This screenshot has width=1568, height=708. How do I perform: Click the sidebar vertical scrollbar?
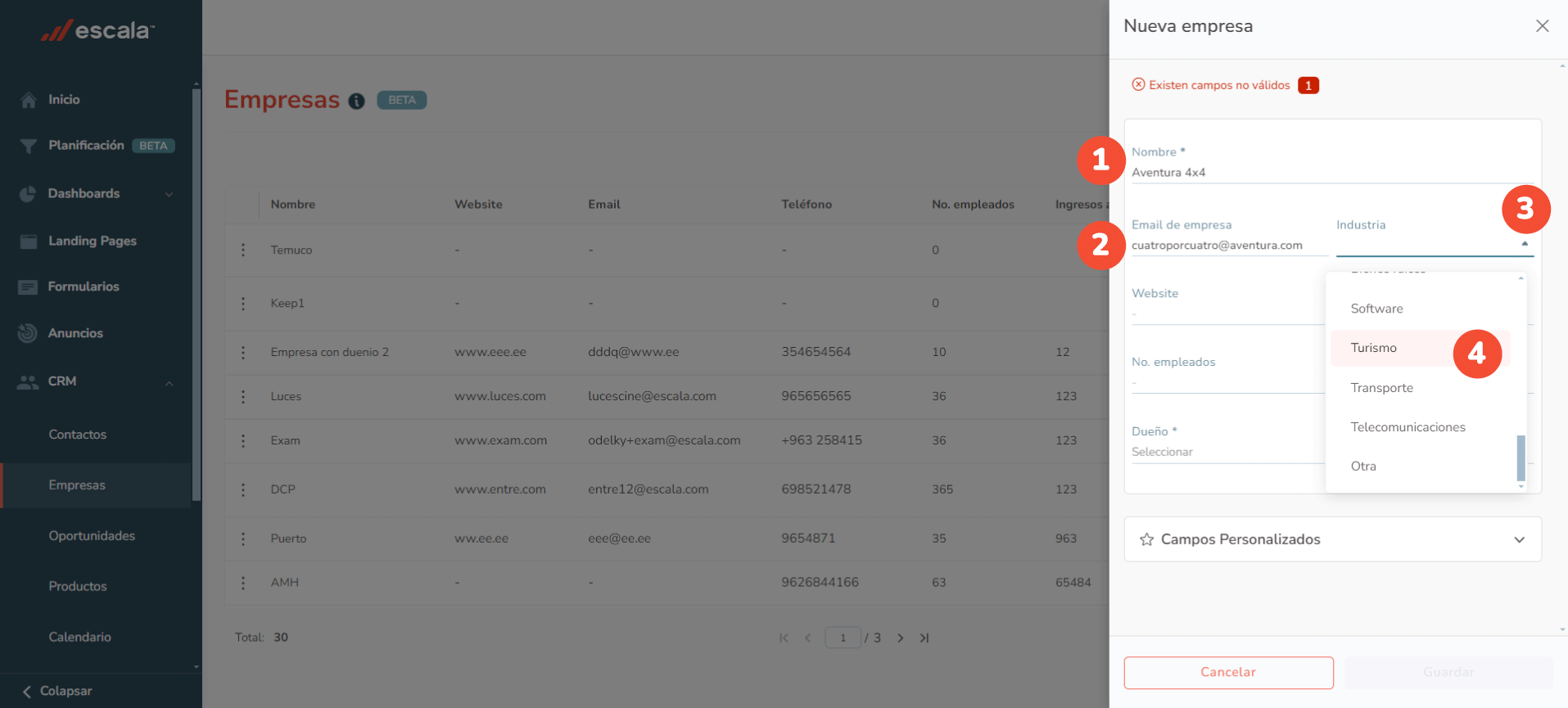[196, 295]
